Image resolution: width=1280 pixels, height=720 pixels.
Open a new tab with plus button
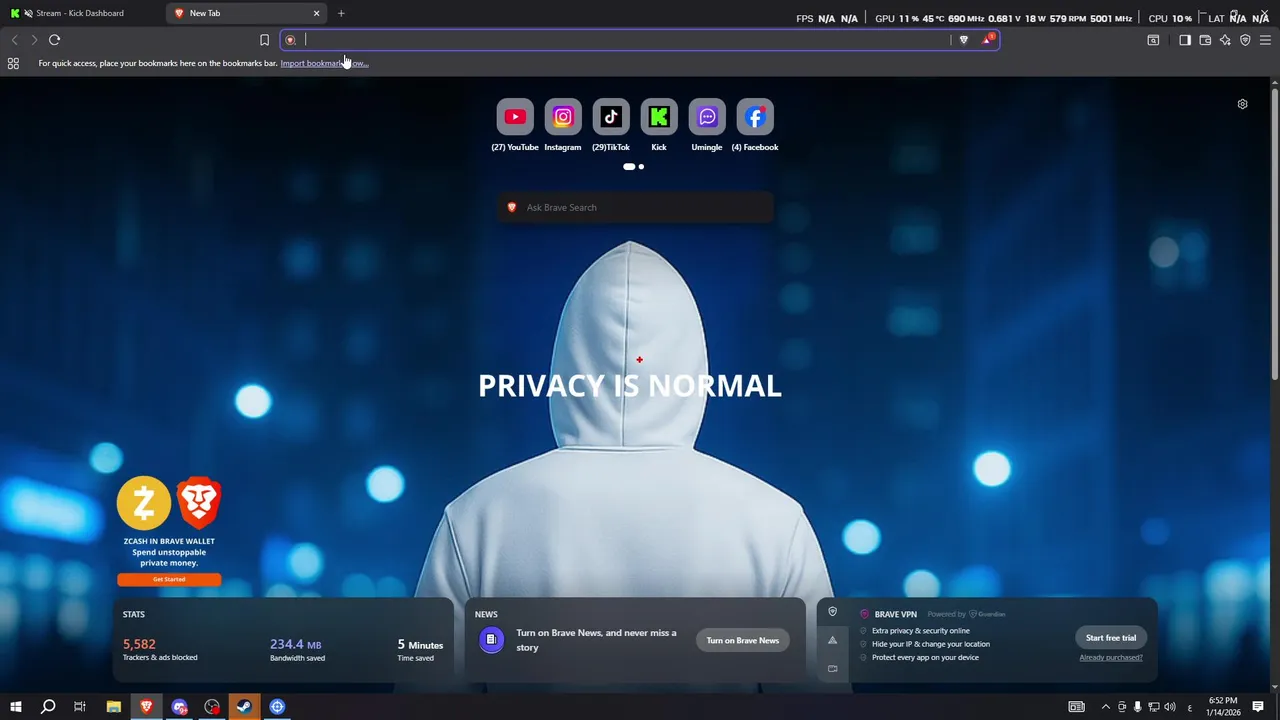pos(341,13)
